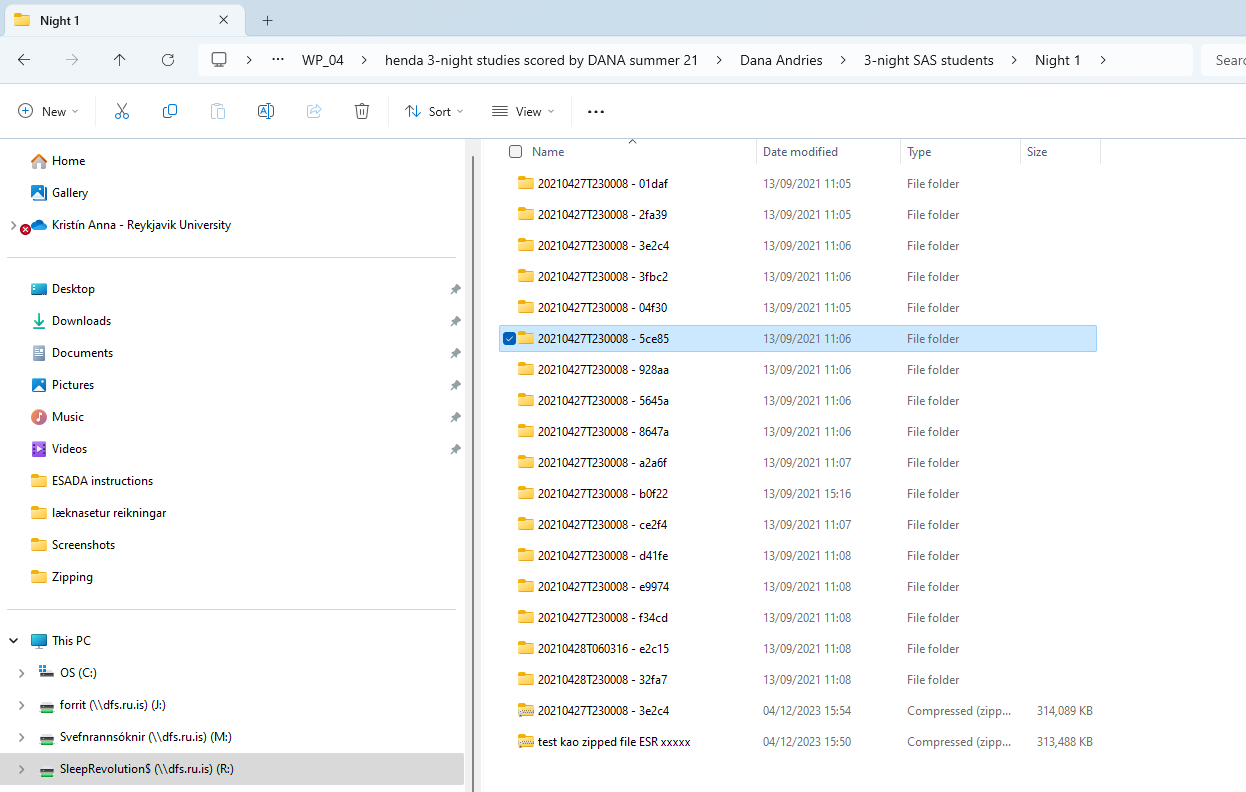Select the test kao zipped file

[x=613, y=742]
